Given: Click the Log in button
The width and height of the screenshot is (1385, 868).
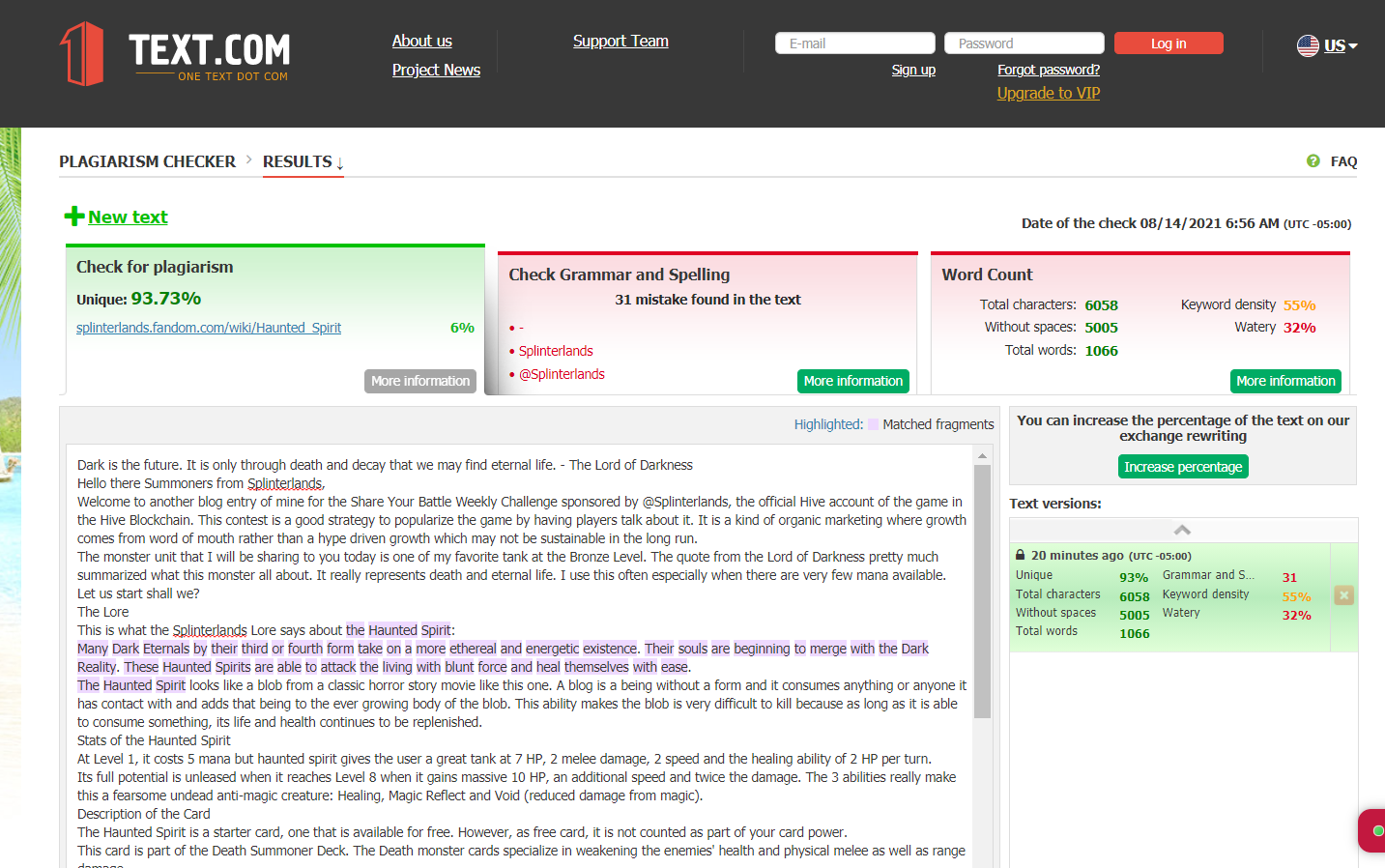Looking at the screenshot, I should [1169, 43].
